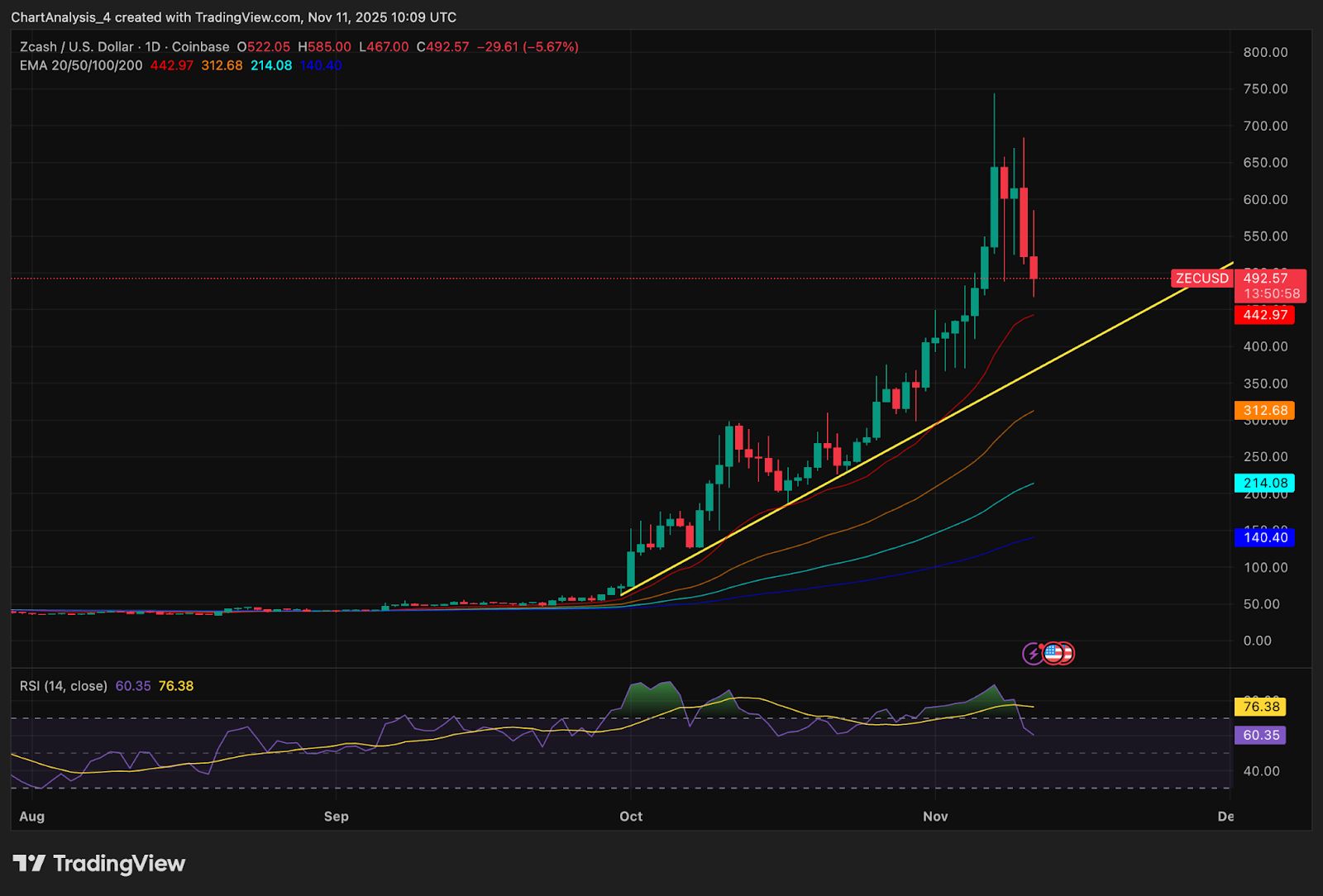Click Coinbase to change the exchange source
This screenshot has height=896, width=1323.
click(198, 47)
